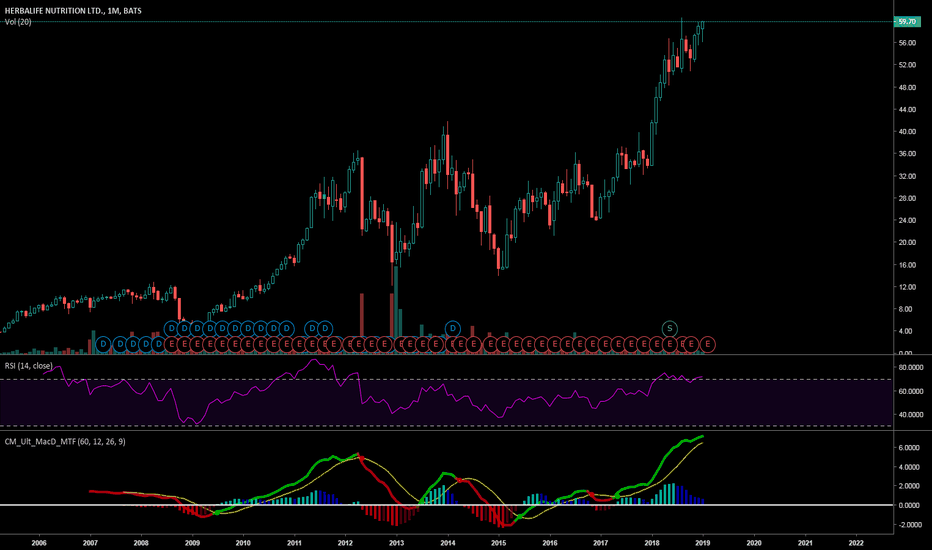Click the 2012 year label on time axis
Screen dimensions: 932x550
[x=345, y=542]
